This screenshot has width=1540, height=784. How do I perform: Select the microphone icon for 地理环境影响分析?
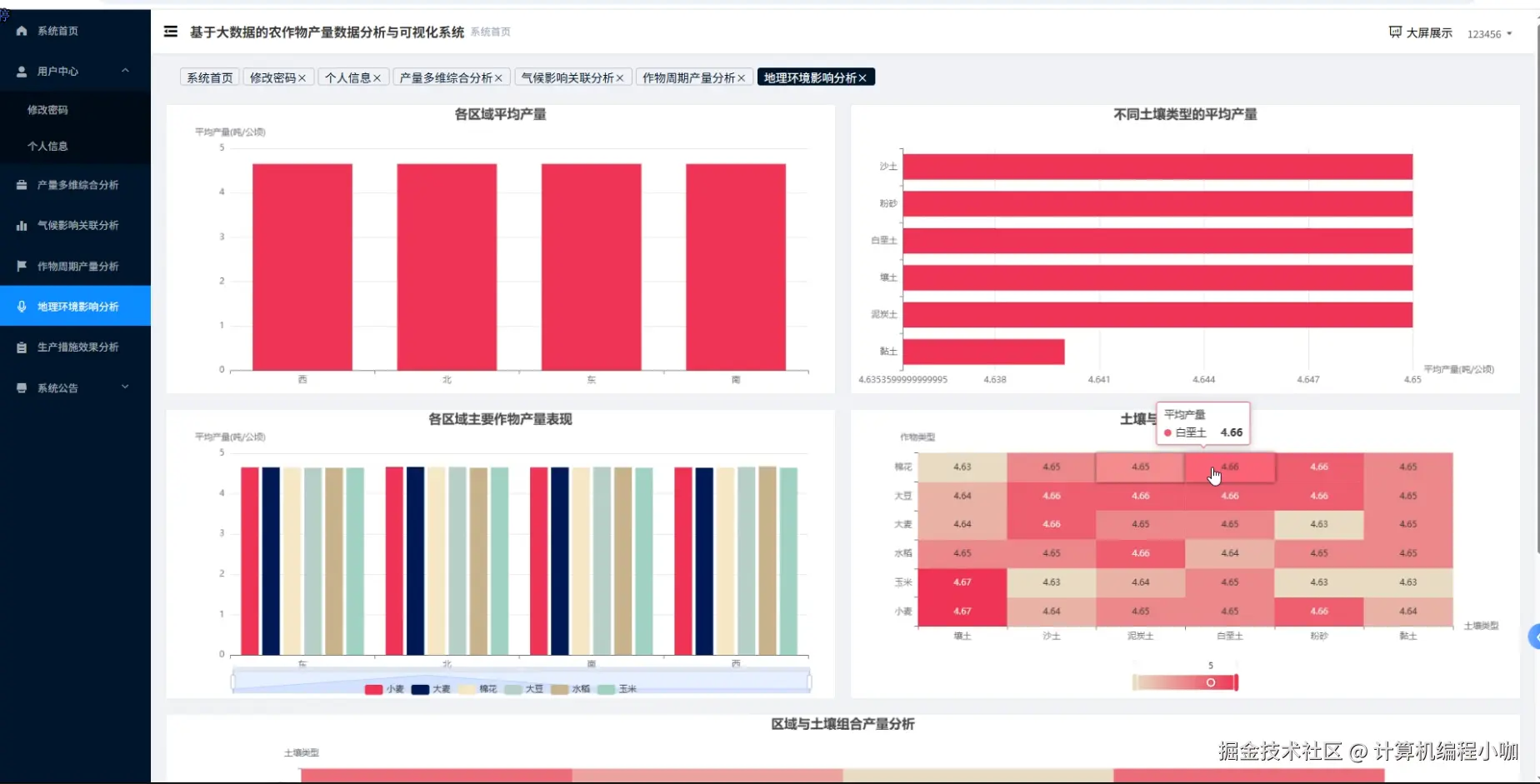click(x=22, y=306)
